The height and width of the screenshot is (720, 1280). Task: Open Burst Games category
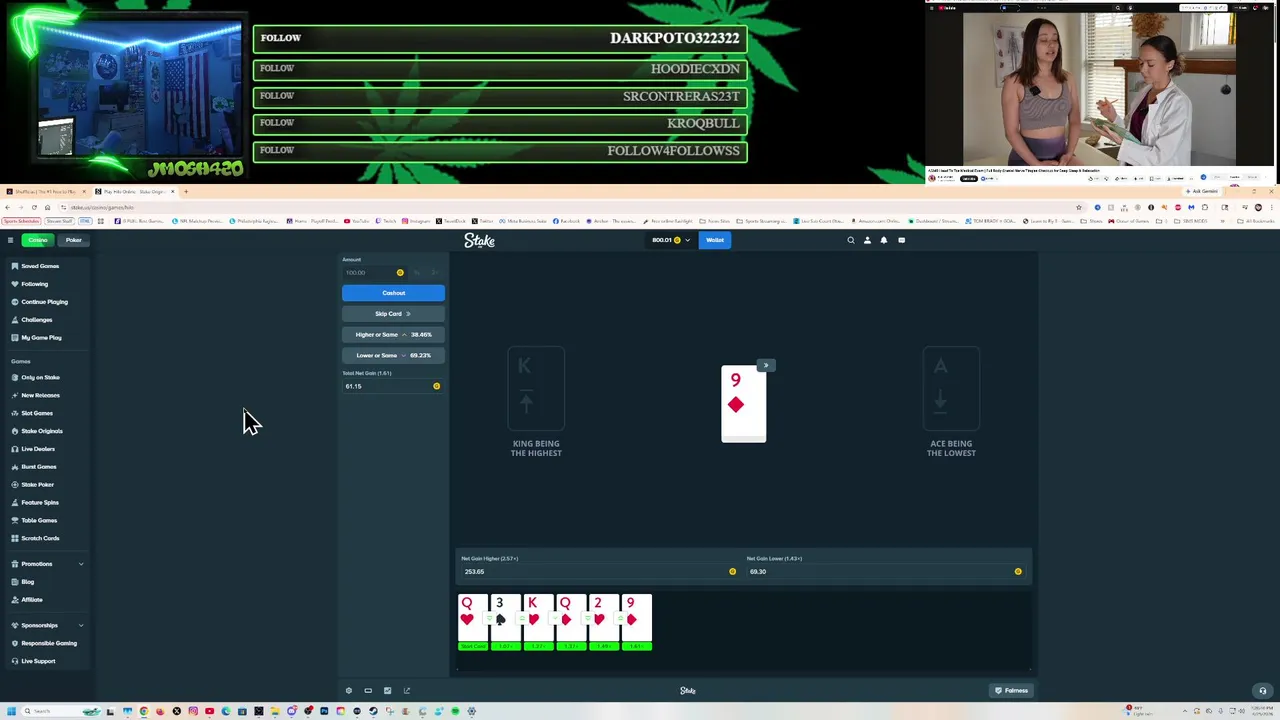point(39,467)
